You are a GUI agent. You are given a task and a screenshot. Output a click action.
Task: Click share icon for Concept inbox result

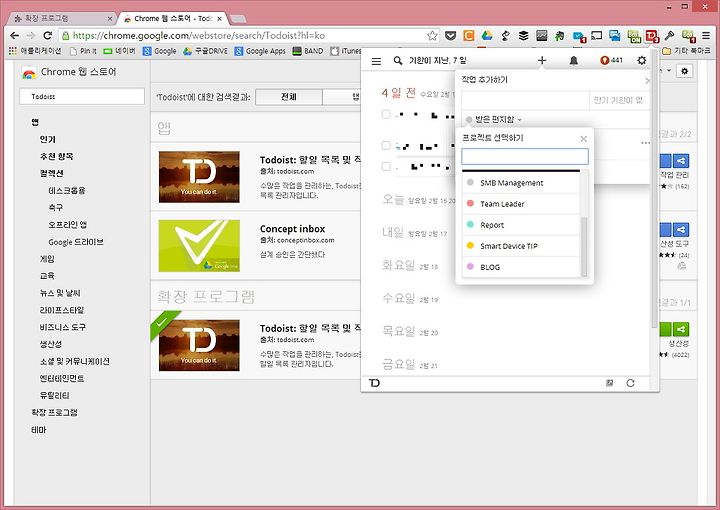tap(681, 229)
